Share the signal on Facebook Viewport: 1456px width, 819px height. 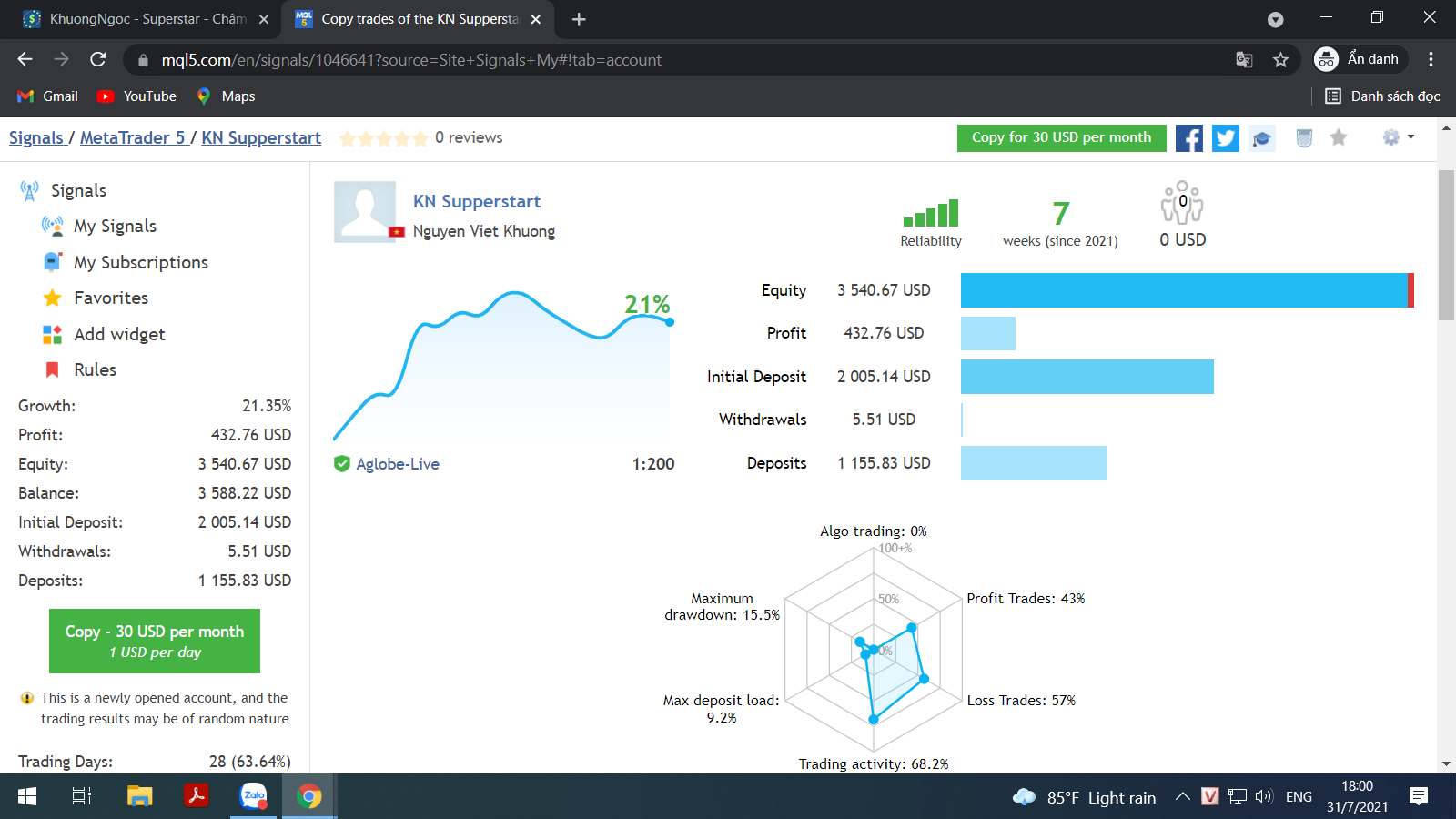1188,138
